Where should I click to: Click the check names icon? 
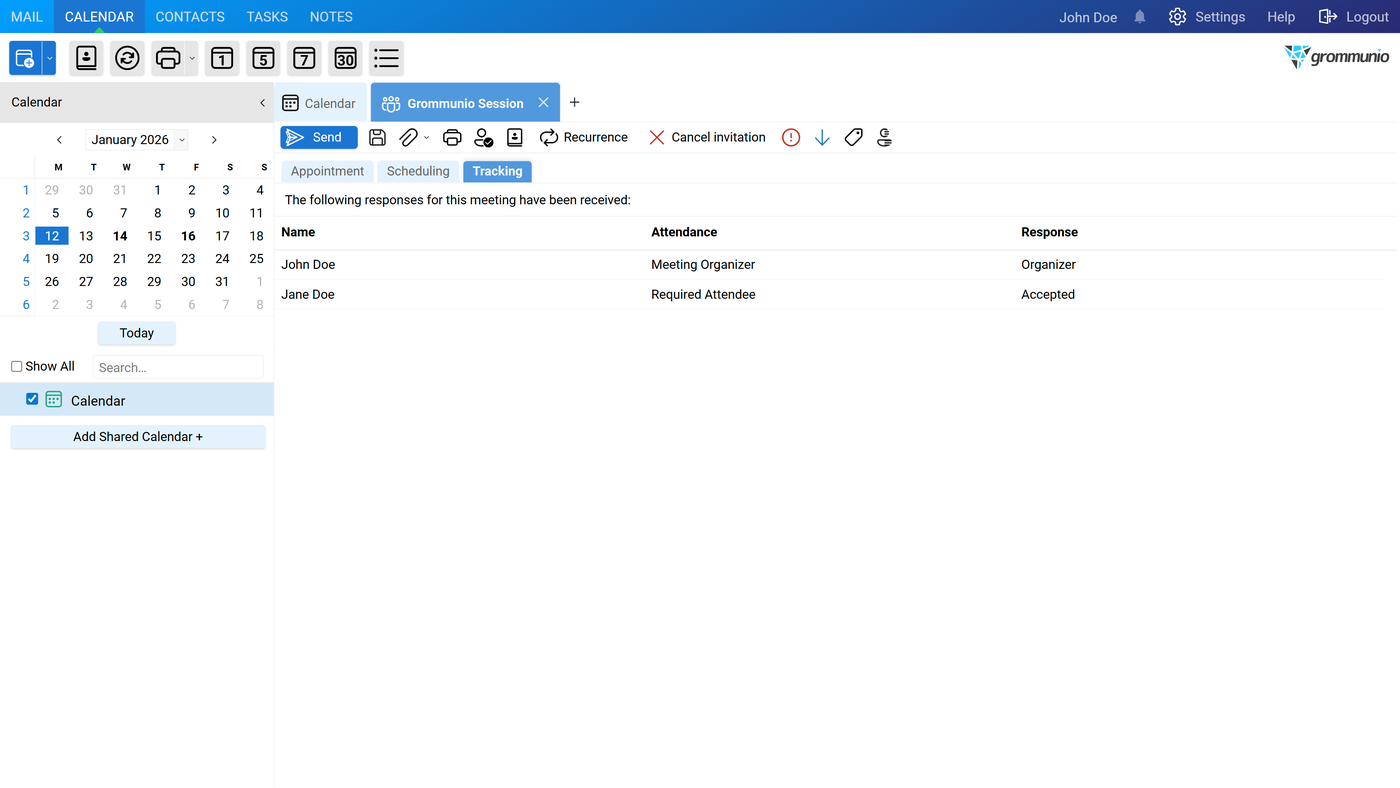point(484,138)
